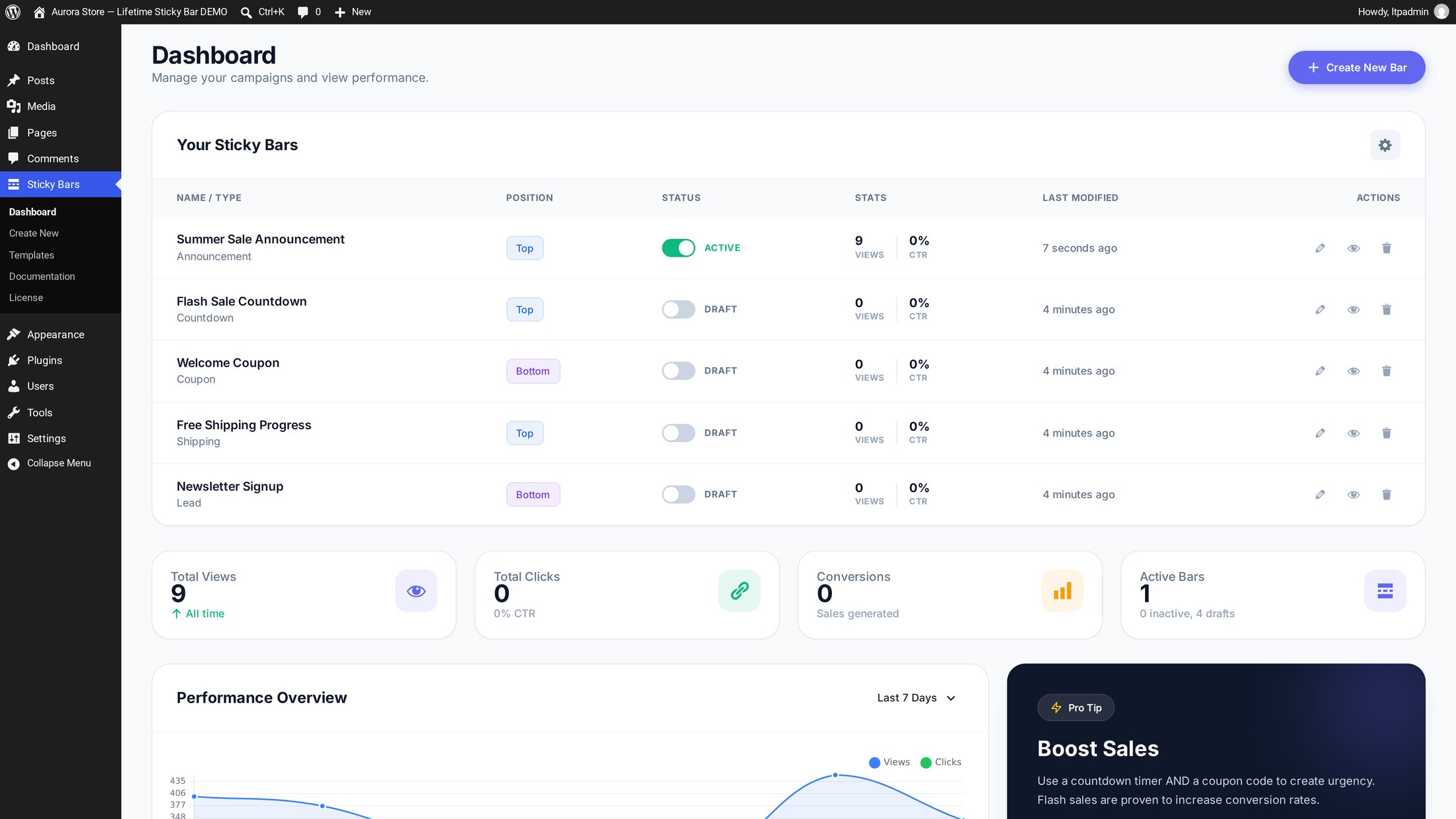Edit the Welcome Coupon bar
This screenshot has width=1456, height=819.
(x=1320, y=371)
